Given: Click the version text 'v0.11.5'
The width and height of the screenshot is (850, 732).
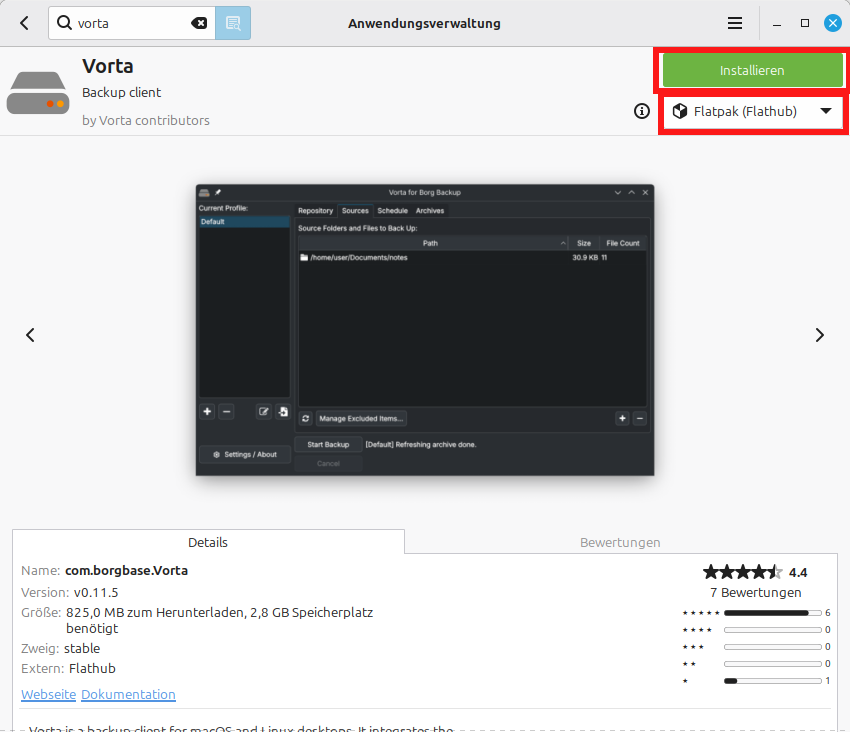Looking at the screenshot, I should (96, 593).
